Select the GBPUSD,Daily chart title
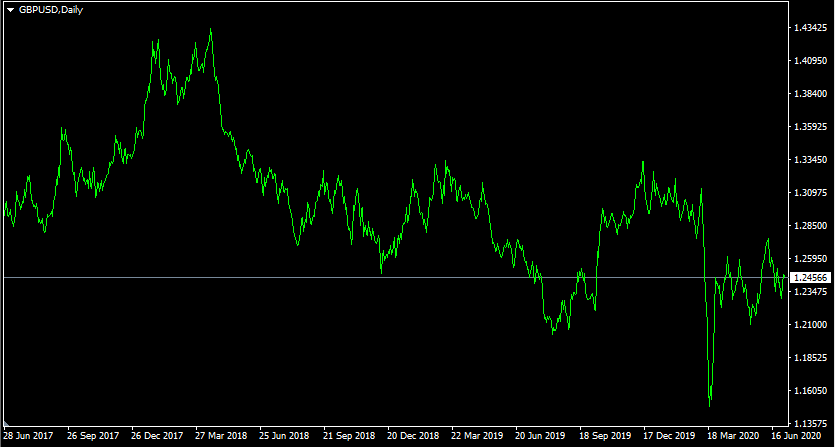This screenshot has height=447, width=835. coord(51,10)
